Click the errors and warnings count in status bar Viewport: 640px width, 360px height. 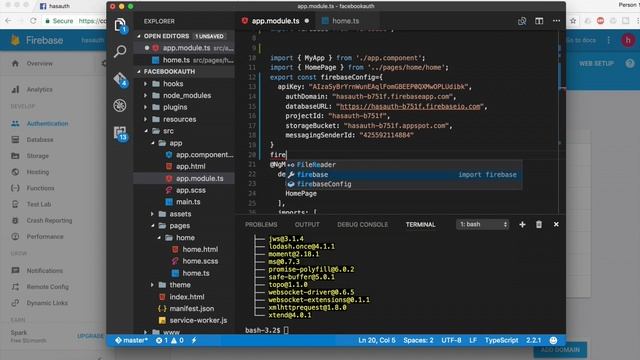pos(169,340)
